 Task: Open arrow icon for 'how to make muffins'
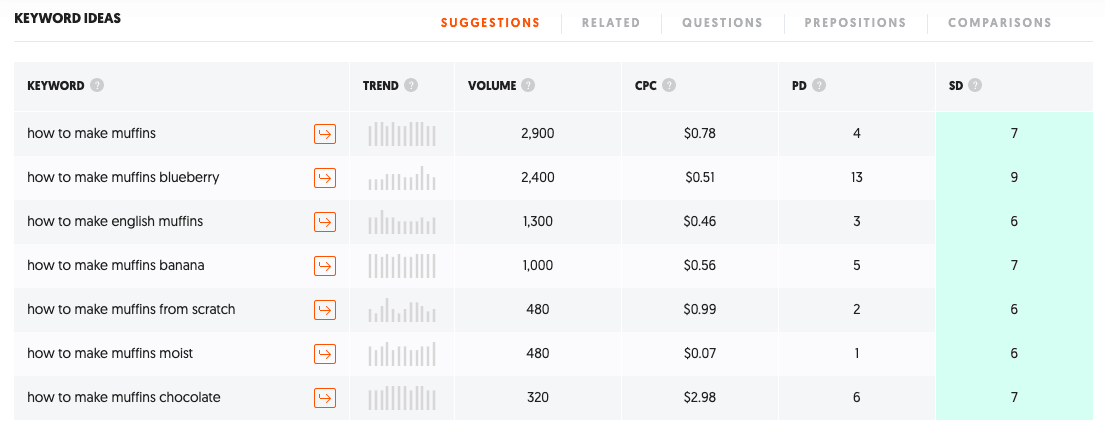point(324,133)
